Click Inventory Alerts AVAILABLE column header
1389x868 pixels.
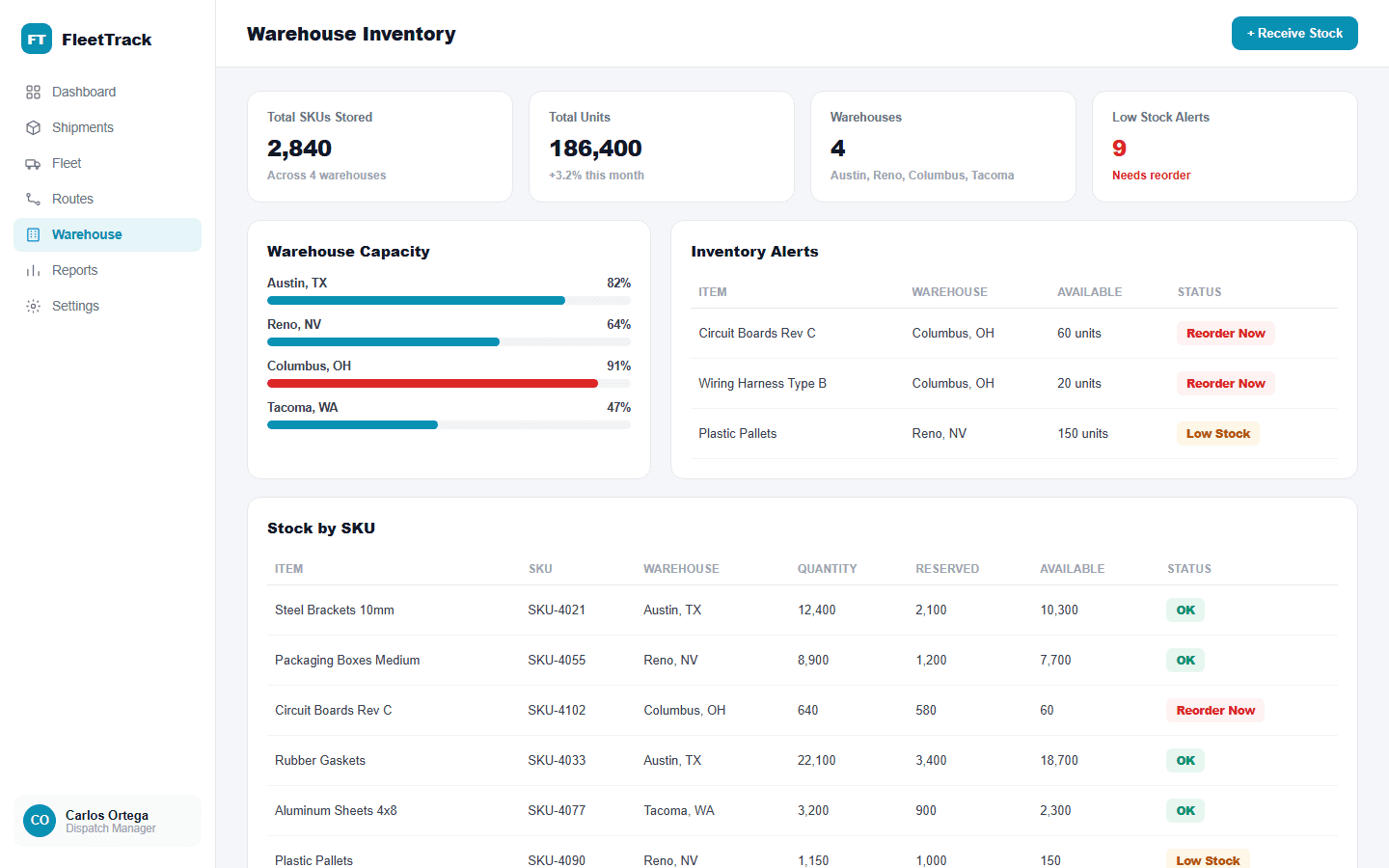pos(1089,292)
